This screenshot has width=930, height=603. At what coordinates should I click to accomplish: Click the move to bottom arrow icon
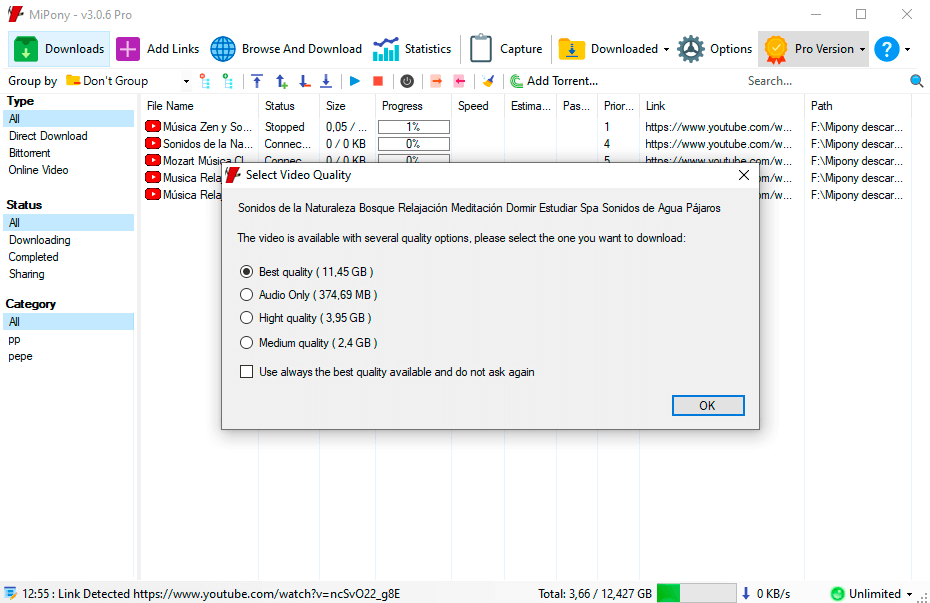coord(326,81)
